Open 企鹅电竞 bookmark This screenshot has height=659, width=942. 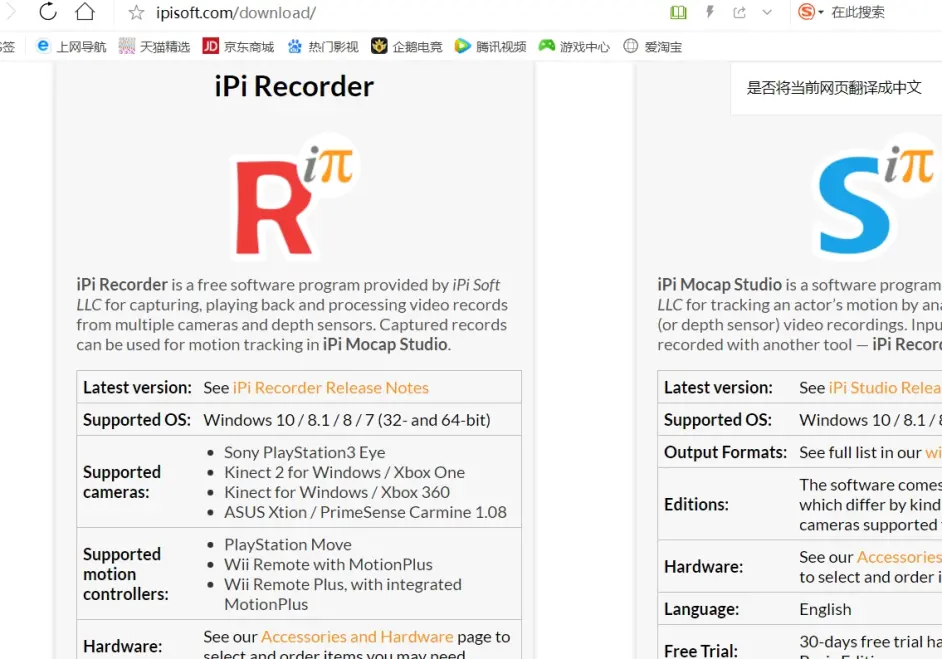pyautogui.click(x=407, y=46)
